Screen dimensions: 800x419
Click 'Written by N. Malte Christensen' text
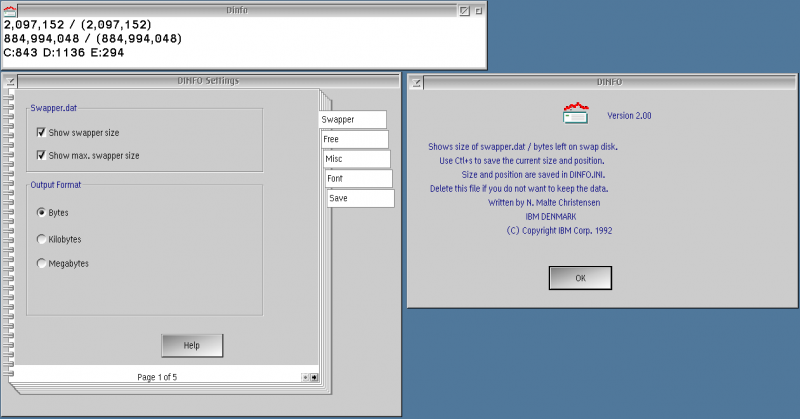coord(544,203)
